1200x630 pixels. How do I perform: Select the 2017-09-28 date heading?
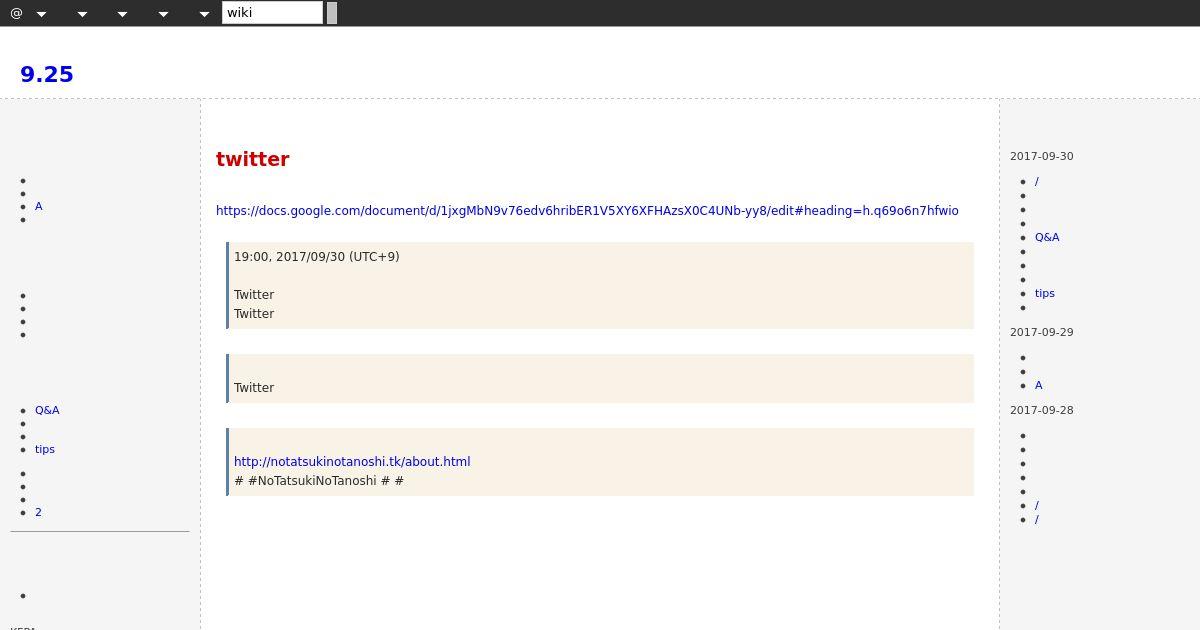(1042, 411)
